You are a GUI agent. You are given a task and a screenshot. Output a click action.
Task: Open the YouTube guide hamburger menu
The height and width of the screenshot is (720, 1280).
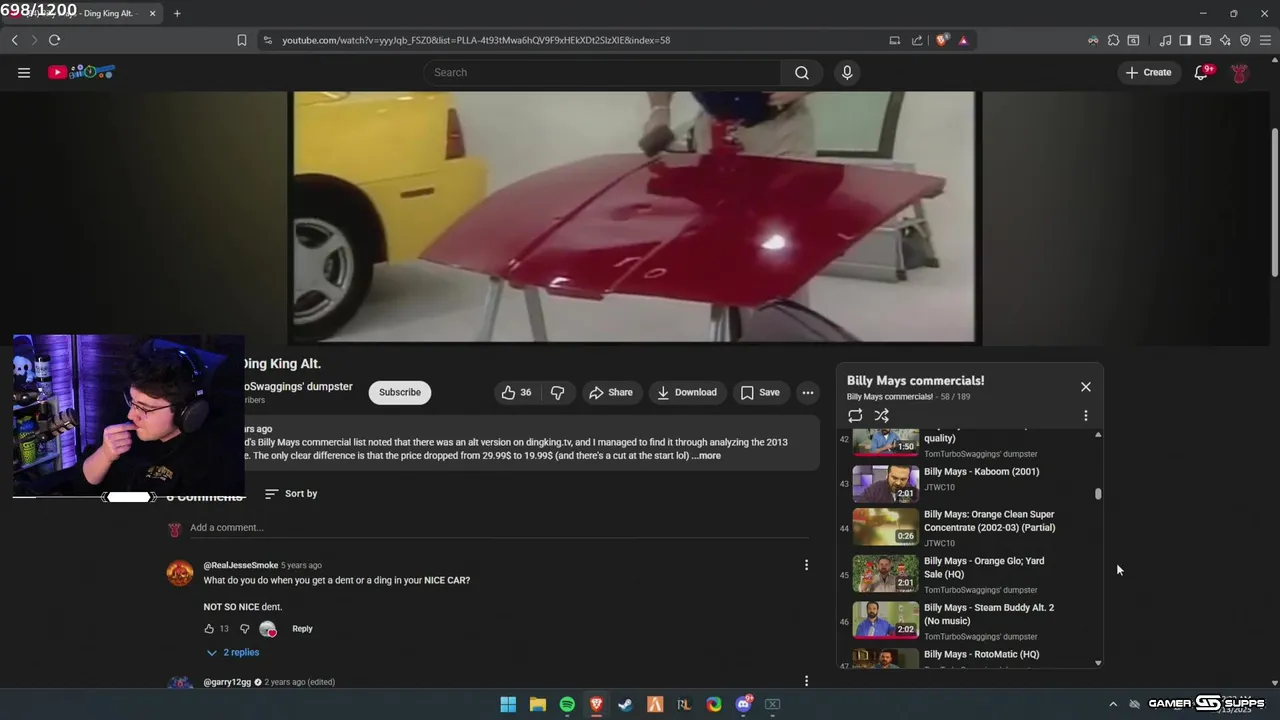click(x=24, y=72)
